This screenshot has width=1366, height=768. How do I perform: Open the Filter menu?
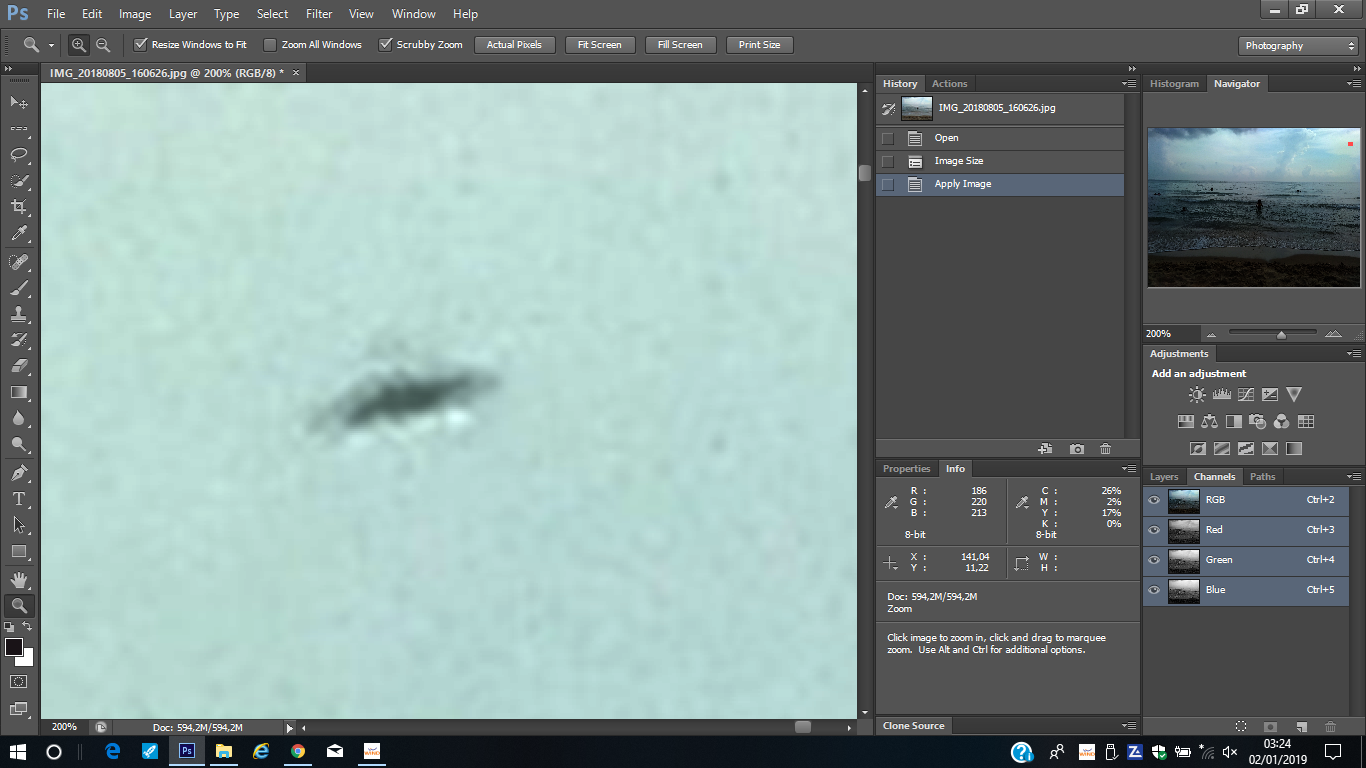point(319,14)
